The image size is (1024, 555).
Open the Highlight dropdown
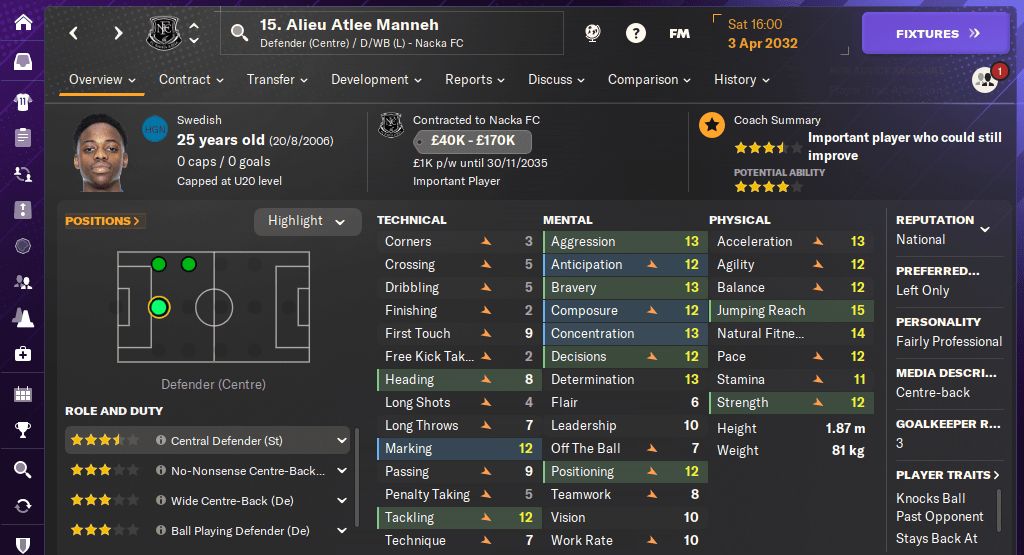tap(307, 221)
